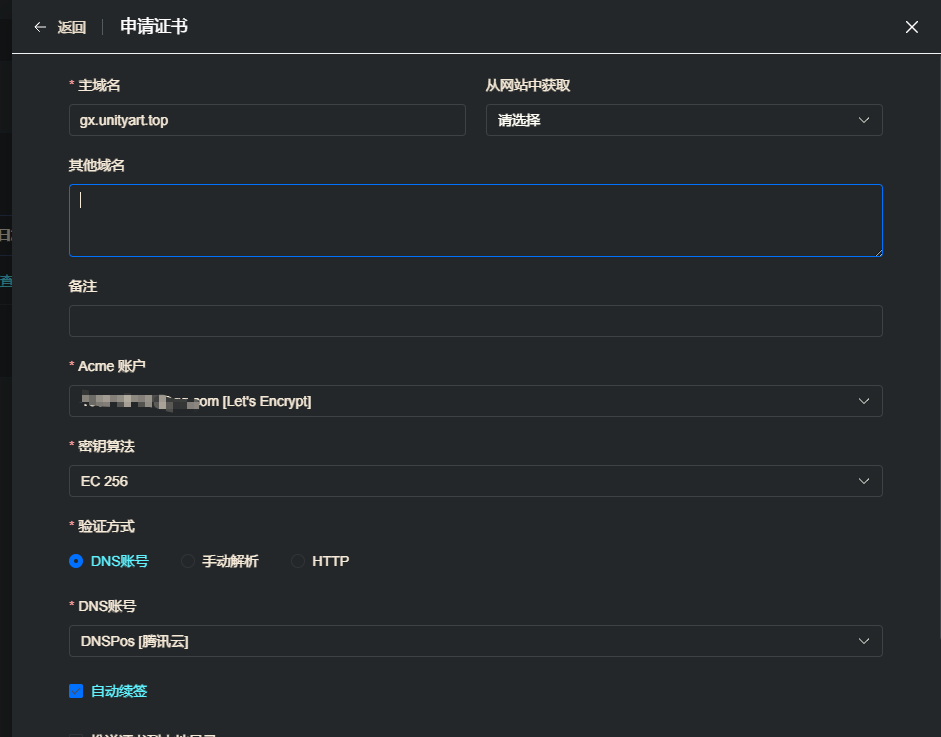Click the chevron on the DNS账号 selector

pos(863,641)
